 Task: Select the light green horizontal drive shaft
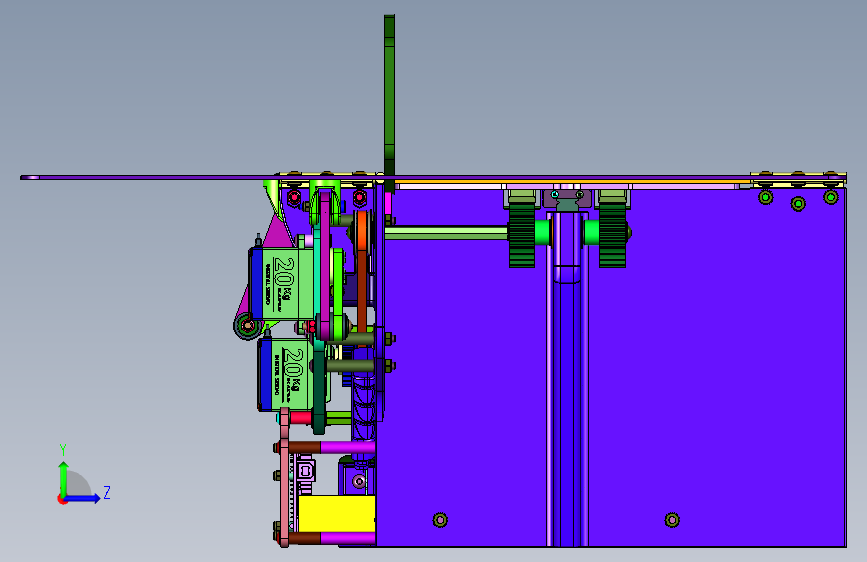click(x=446, y=233)
